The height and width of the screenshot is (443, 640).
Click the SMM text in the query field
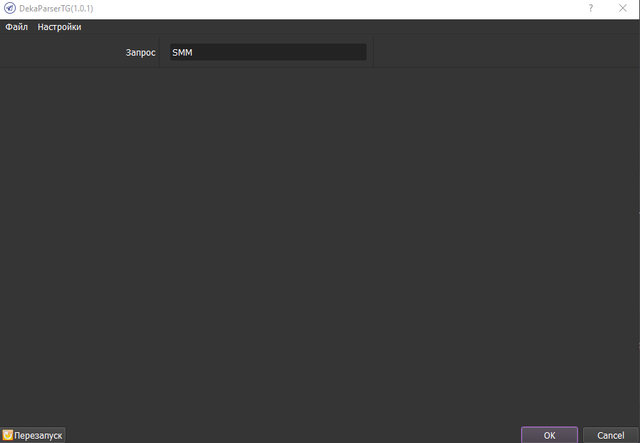click(182, 52)
